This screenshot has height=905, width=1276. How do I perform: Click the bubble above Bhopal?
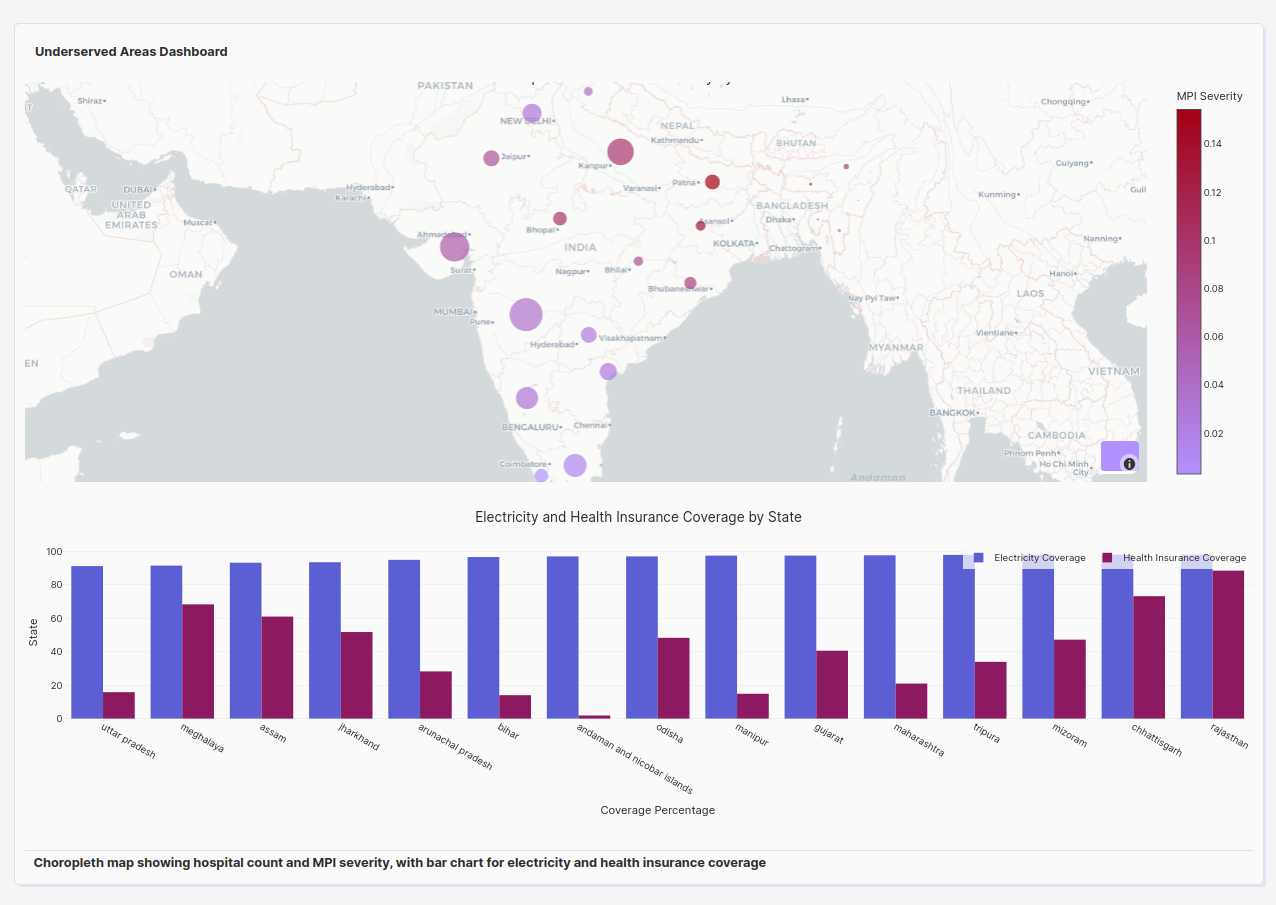pyautogui.click(x=560, y=218)
